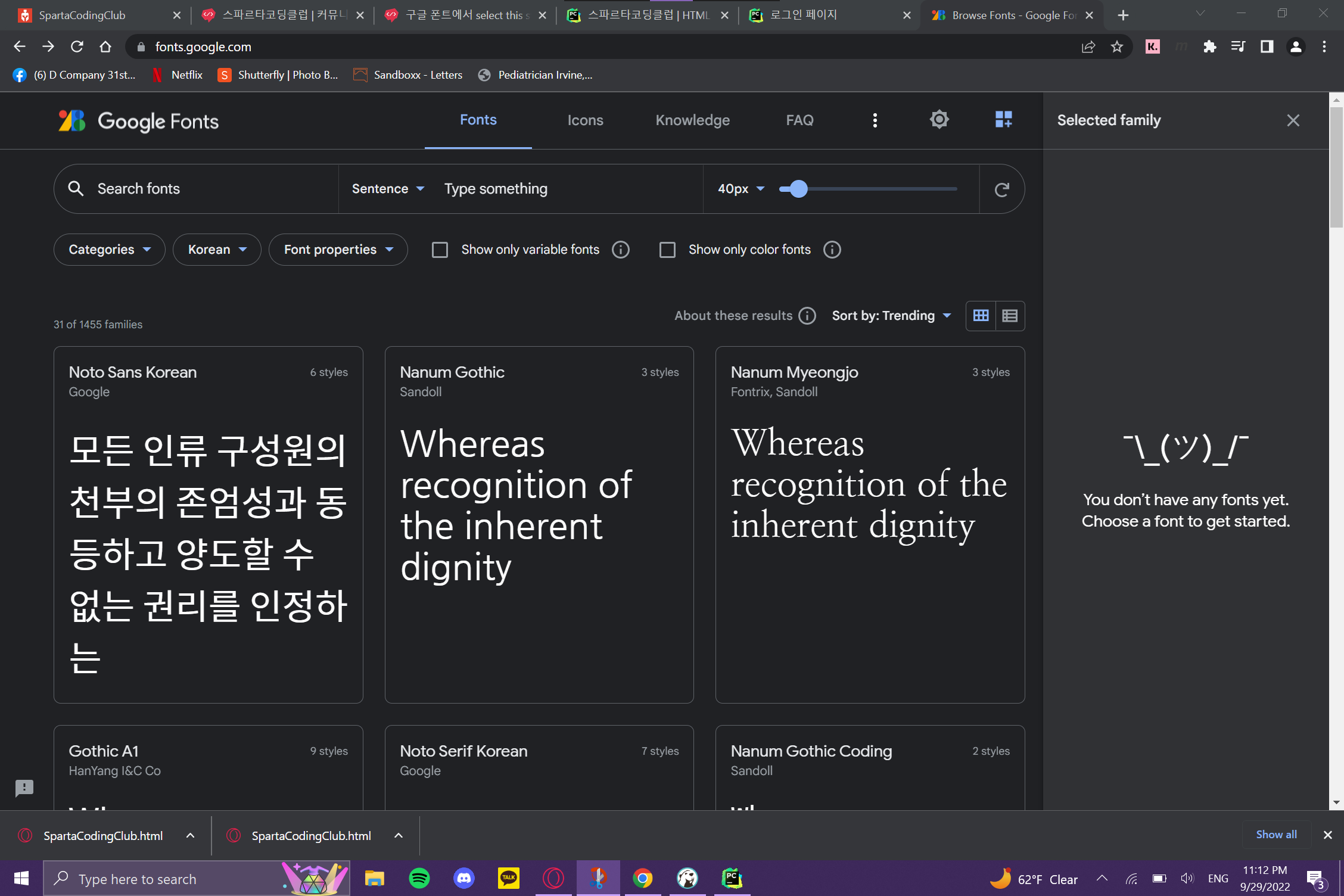This screenshot has width=1344, height=896.
Task: Open Discord from the taskbar
Action: (464, 878)
